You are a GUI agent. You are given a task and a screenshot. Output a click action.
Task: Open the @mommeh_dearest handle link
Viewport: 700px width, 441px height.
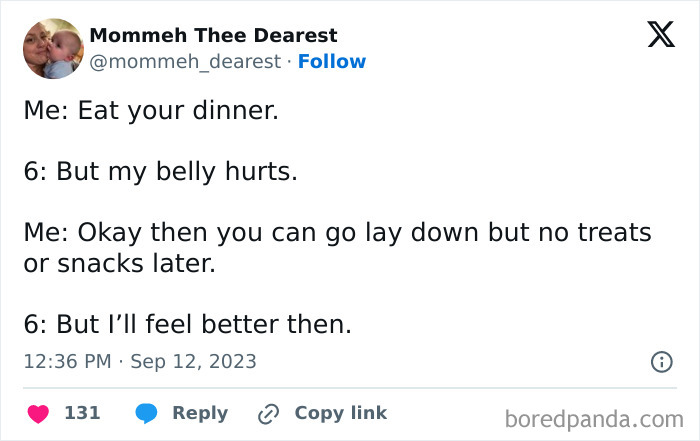(185, 62)
